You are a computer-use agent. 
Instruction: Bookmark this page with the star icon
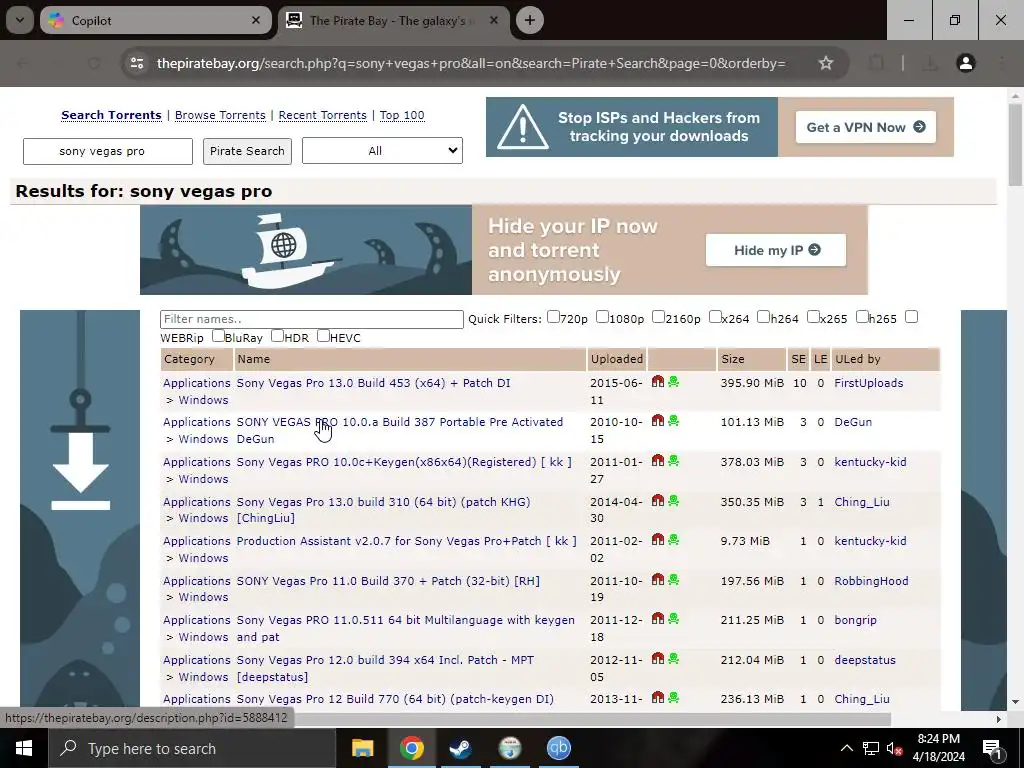826,63
